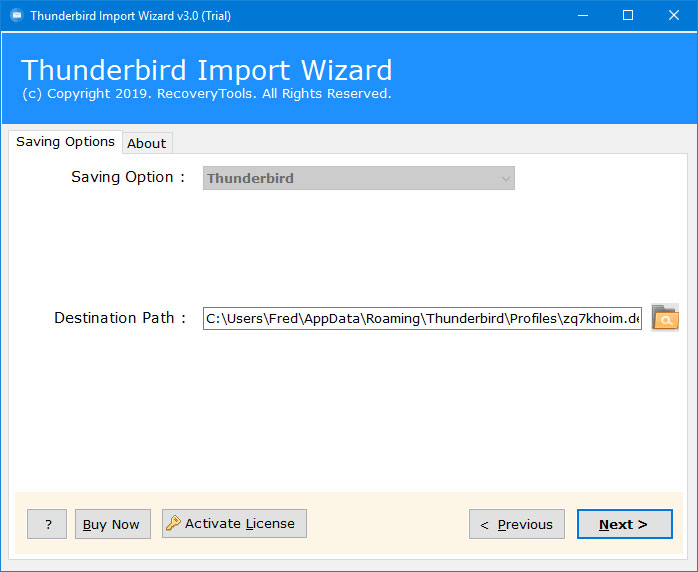Click the Activate License button text

[x=239, y=523]
